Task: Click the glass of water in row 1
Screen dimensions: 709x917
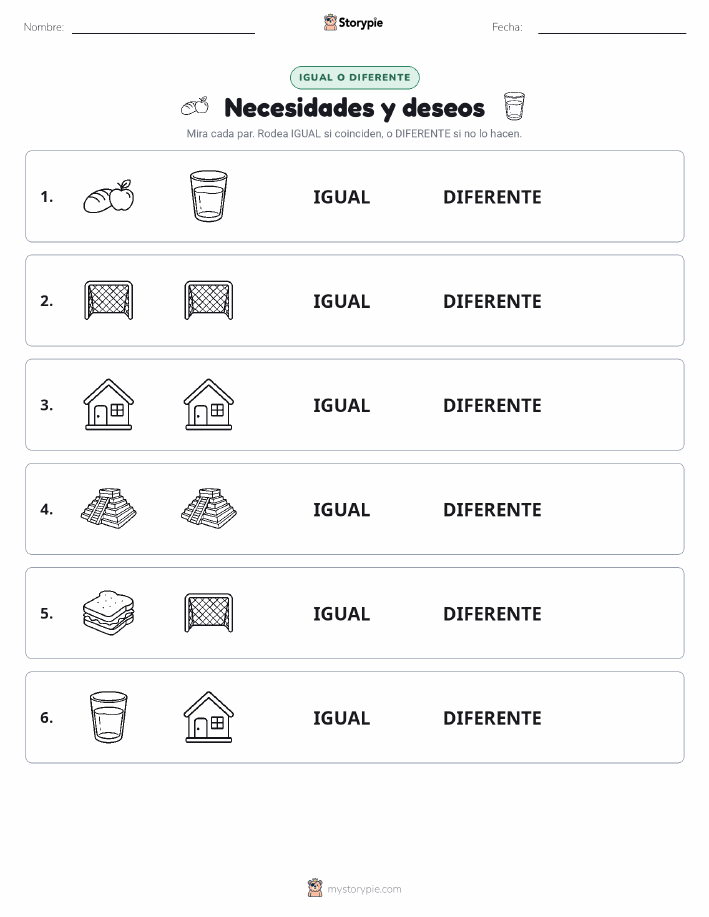Action: coord(209,196)
